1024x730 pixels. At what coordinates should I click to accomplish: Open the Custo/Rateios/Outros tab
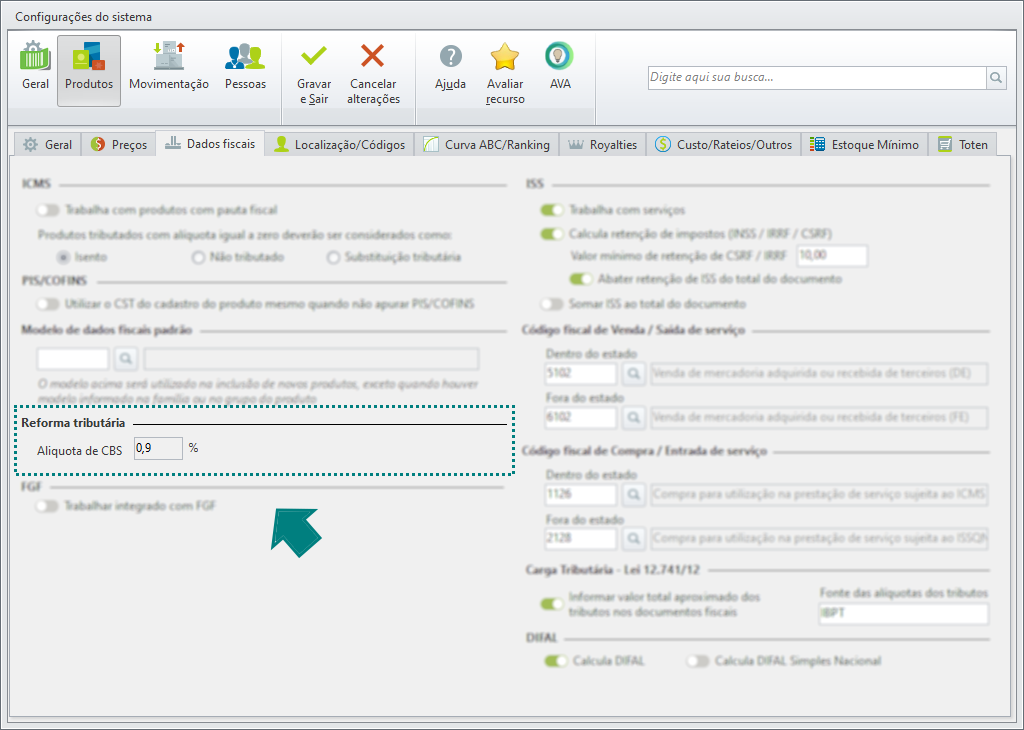tap(724, 144)
